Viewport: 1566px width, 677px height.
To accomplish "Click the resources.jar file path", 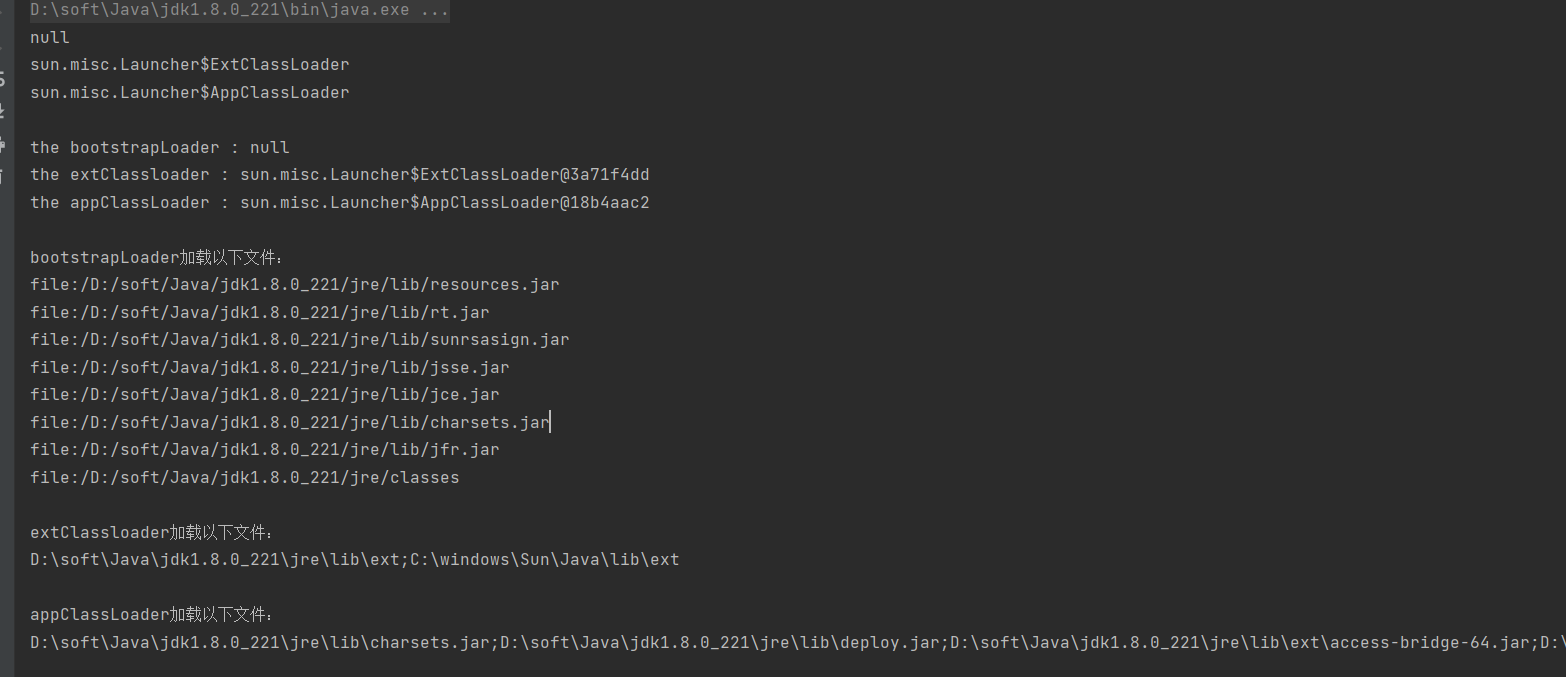I will point(295,285).
